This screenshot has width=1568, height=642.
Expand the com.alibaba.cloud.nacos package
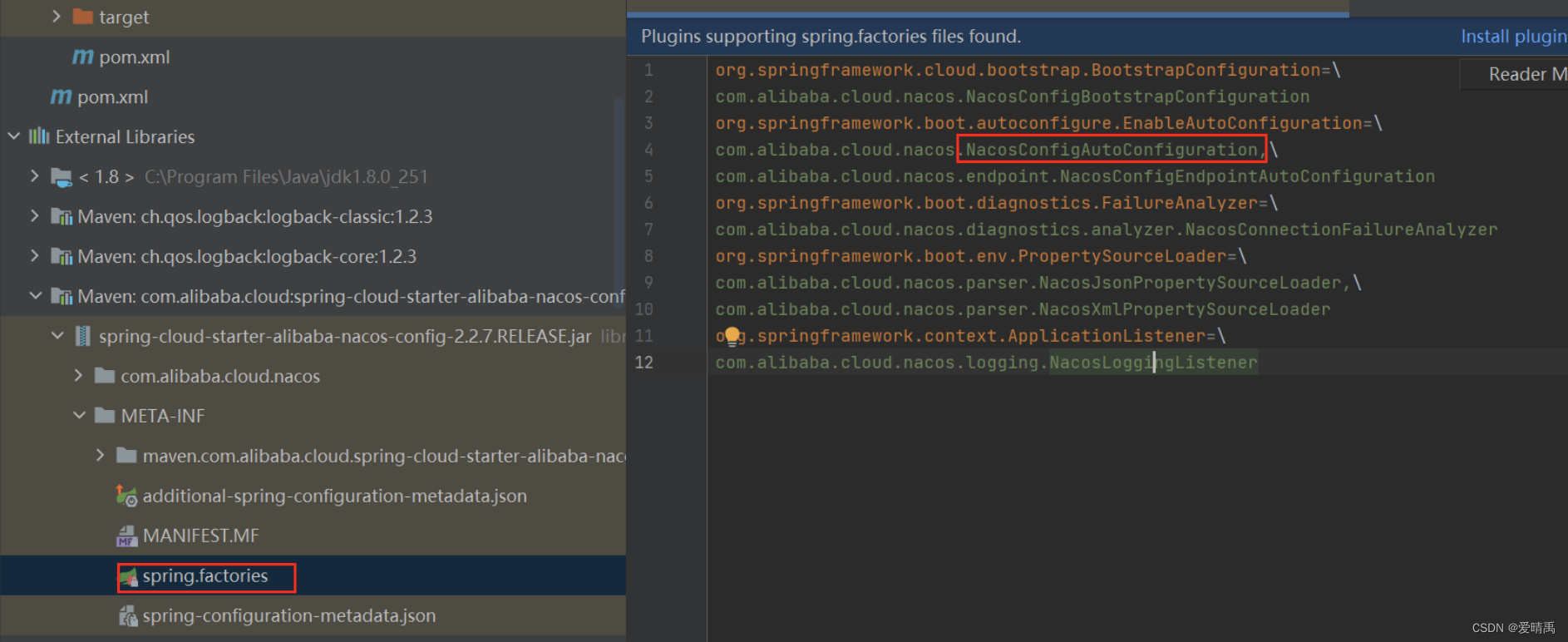[78, 375]
